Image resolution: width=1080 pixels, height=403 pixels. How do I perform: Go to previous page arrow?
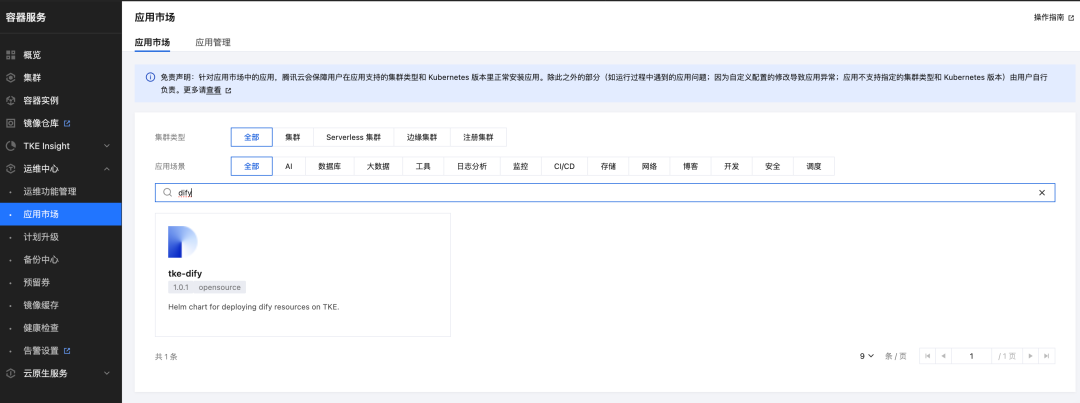(943, 356)
